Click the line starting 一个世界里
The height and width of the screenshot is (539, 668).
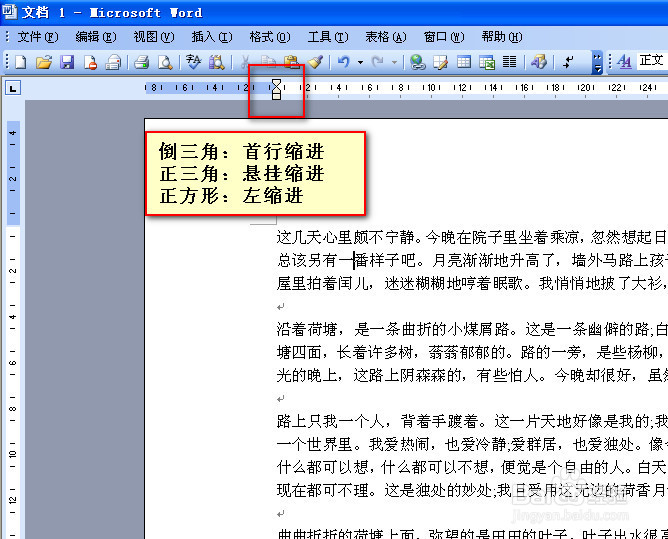472,444
